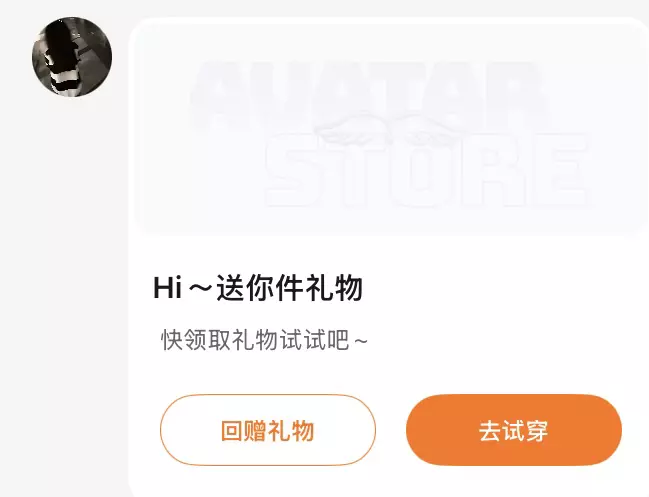Tap the 回赠礼物 outlined button
The width and height of the screenshot is (649, 497).
pos(268,430)
